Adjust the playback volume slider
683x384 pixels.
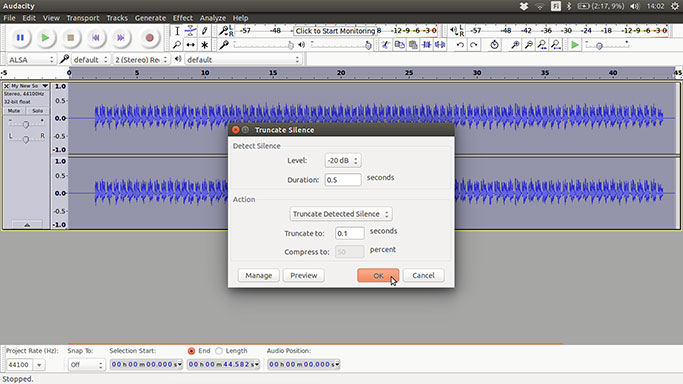point(342,45)
